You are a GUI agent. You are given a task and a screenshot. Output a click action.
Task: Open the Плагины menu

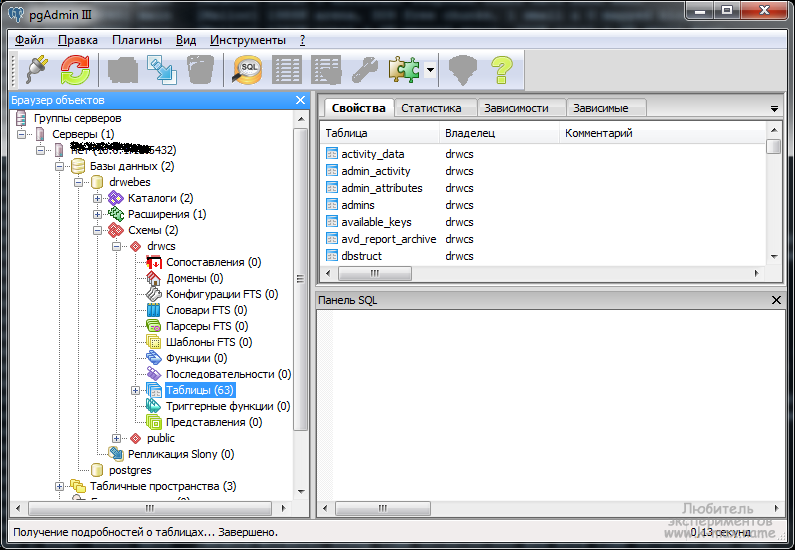137,40
